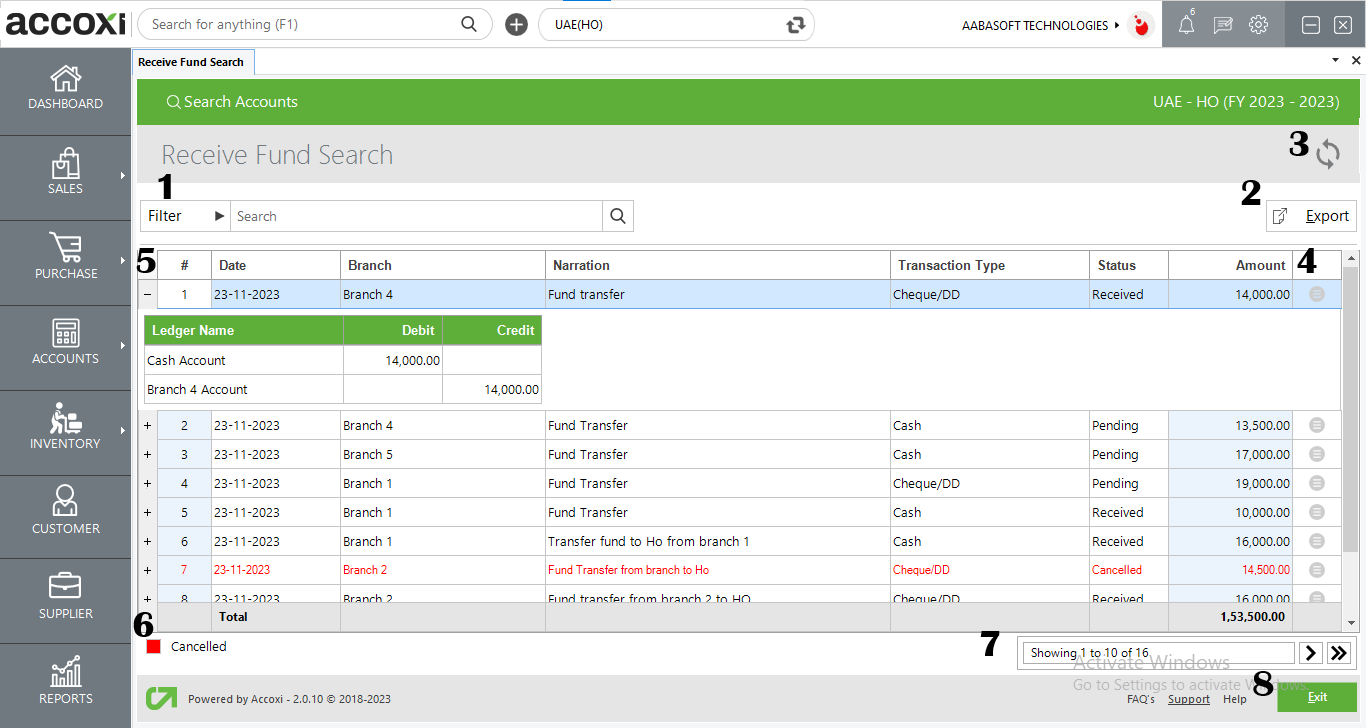Click the branch switch icon beside UAE(HO)
This screenshot has width=1366, height=728.
pyautogui.click(x=795, y=24)
